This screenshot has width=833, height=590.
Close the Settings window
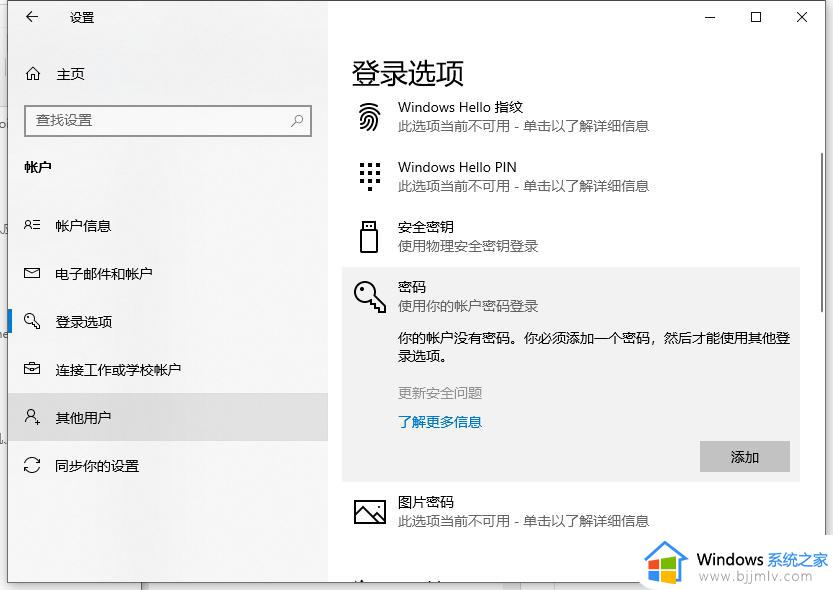(802, 17)
